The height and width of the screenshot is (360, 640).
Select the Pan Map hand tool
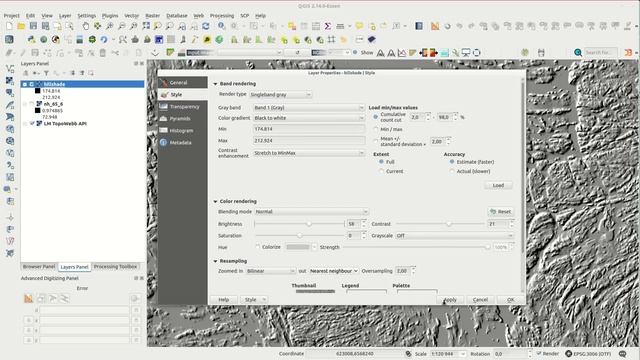tap(85, 26)
